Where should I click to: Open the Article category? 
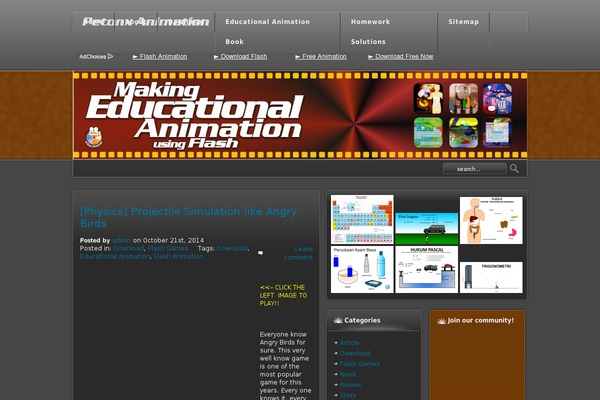[x=349, y=343]
